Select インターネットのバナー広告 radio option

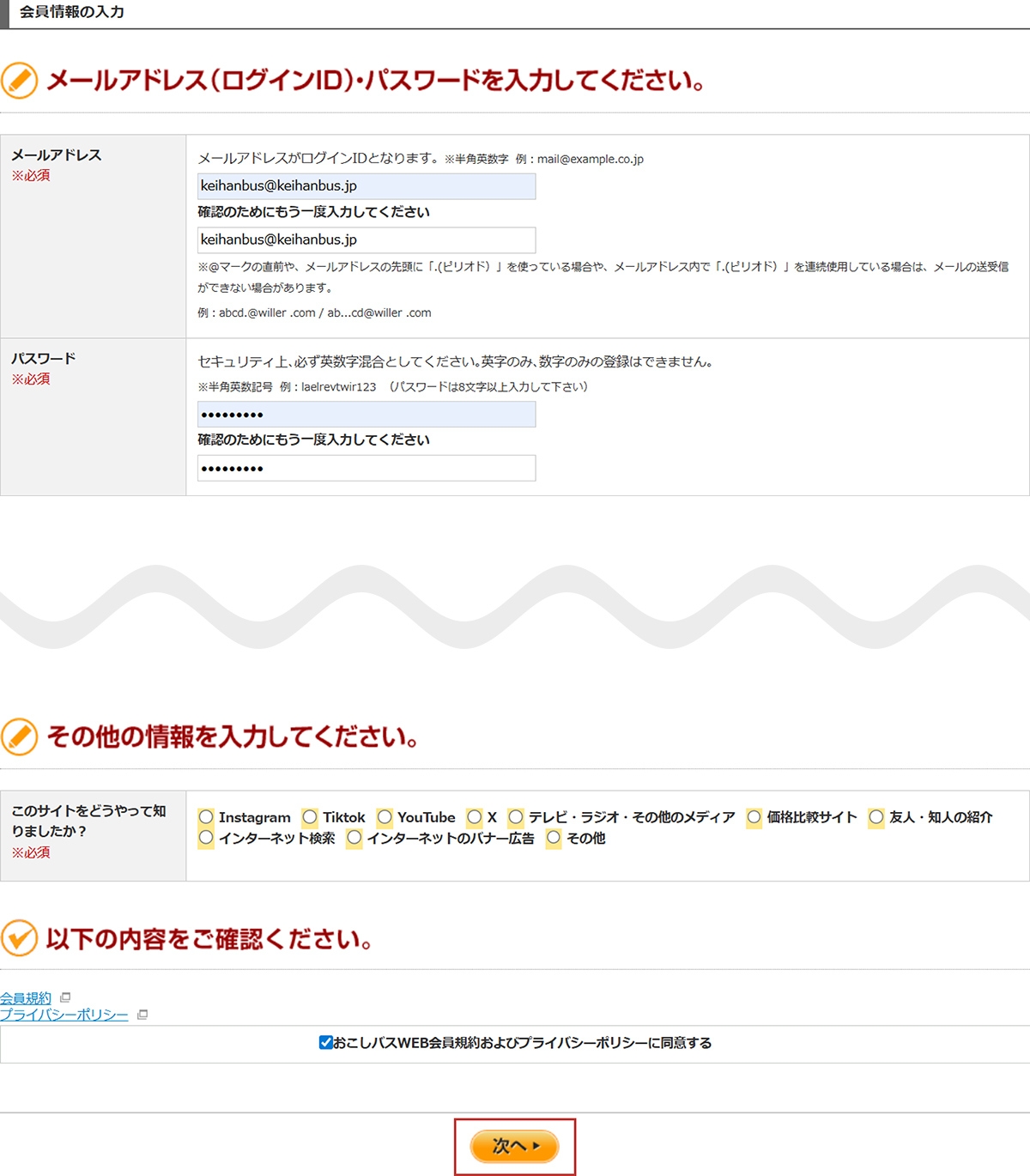tap(354, 838)
